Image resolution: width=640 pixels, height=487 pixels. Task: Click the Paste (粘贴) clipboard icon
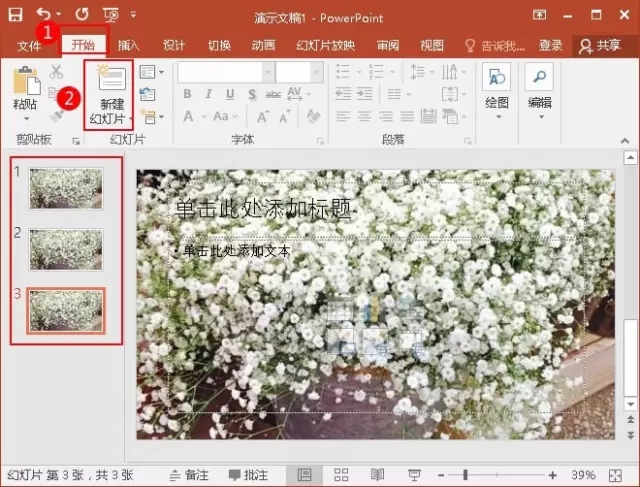25,84
